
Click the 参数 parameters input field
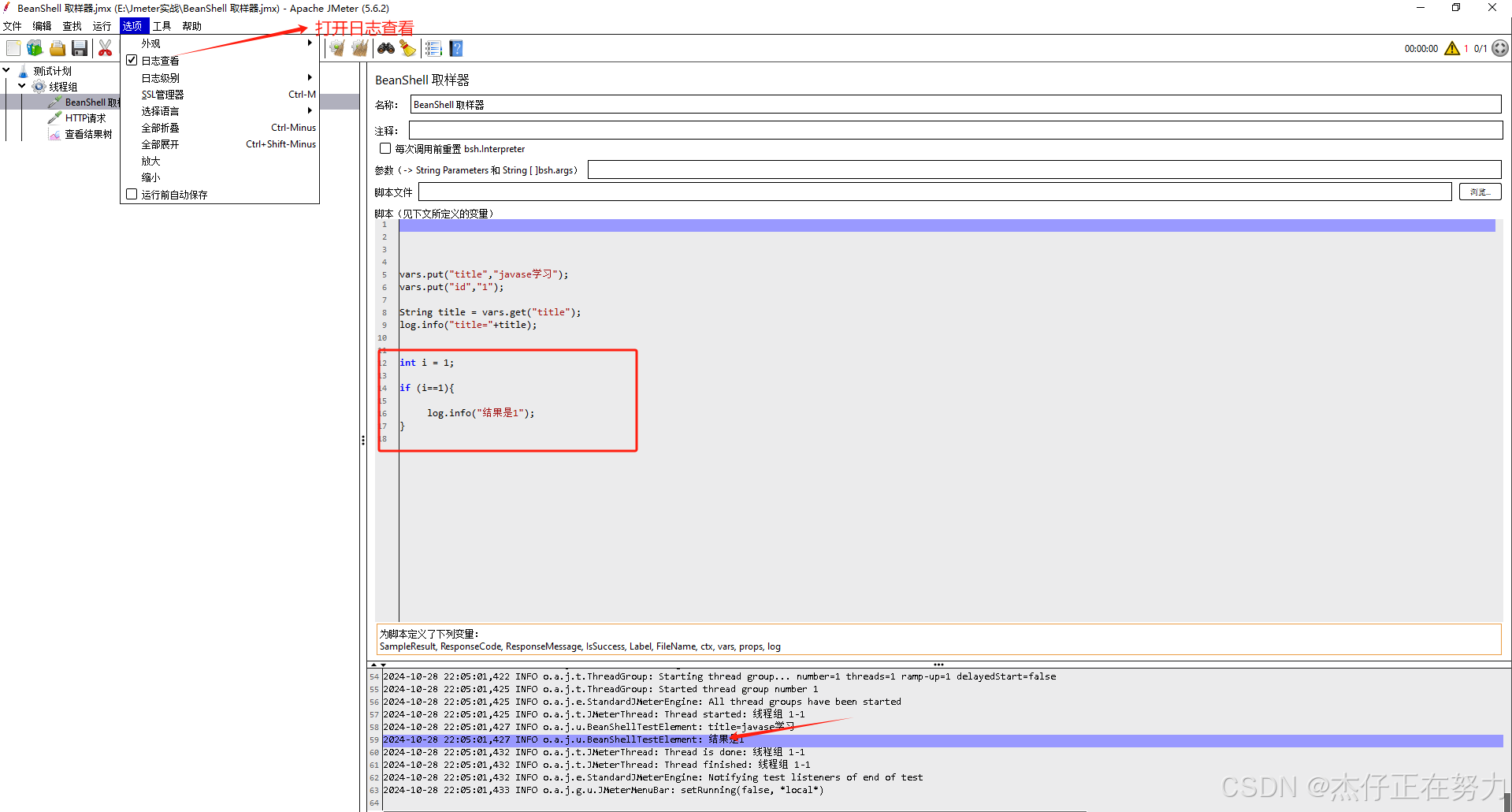(1044, 169)
